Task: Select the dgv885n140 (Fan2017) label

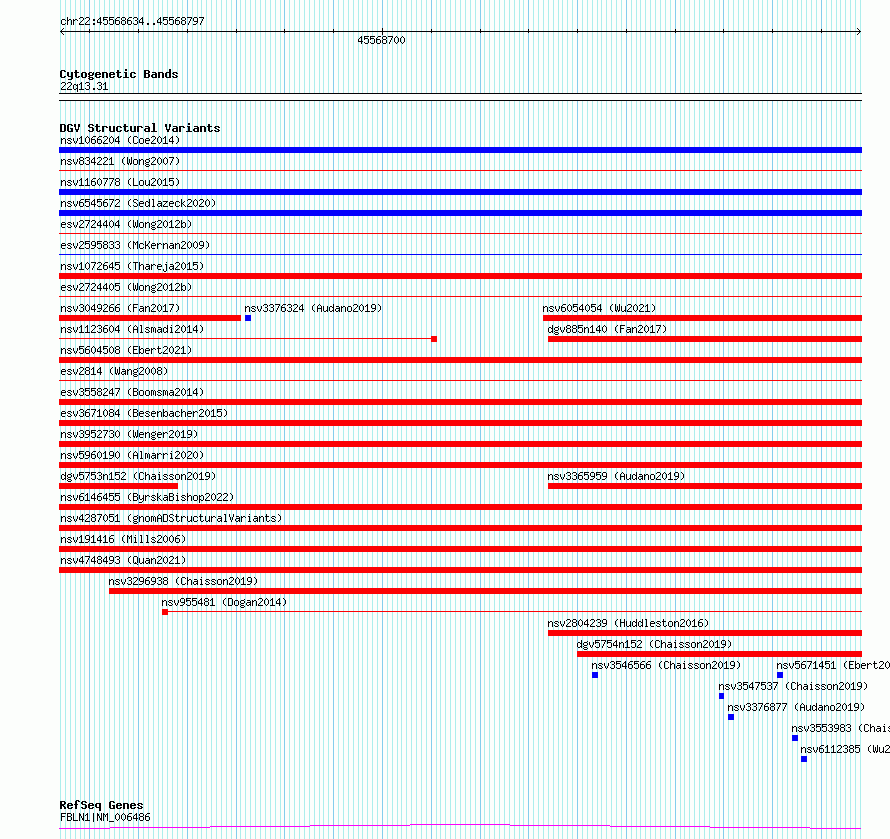Action: (607, 329)
